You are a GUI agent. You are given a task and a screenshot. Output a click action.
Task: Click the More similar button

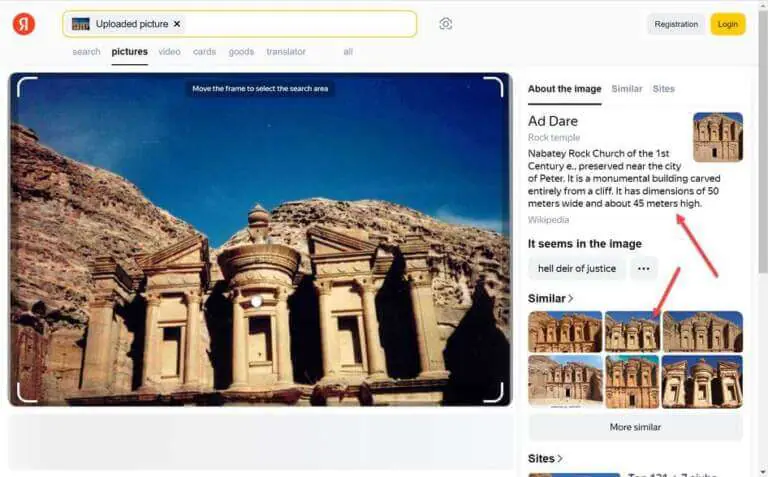[x=635, y=427]
